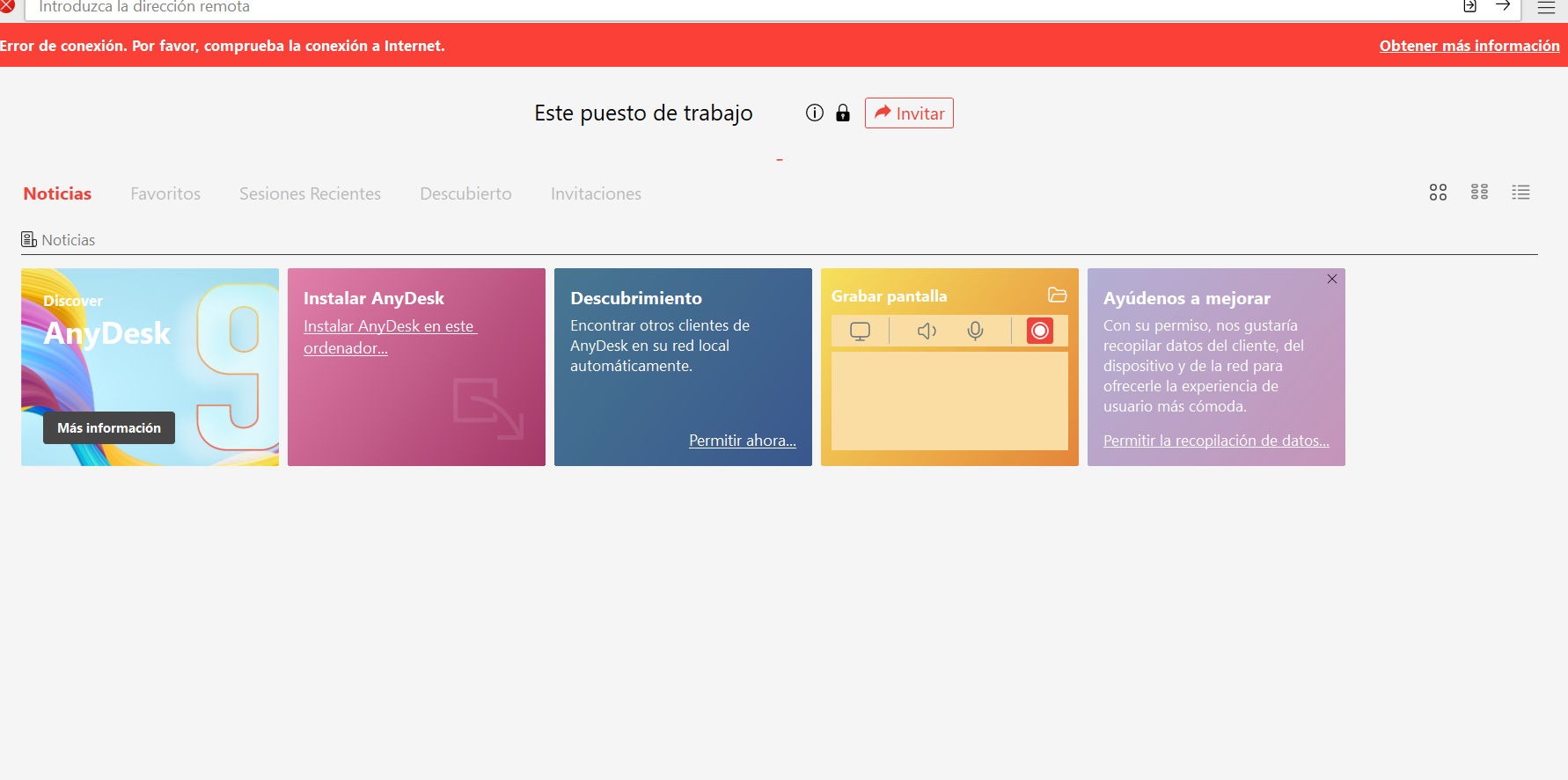Viewport: 1568px width, 780px height.
Task: Toggle microphone recording
Action: (x=975, y=331)
